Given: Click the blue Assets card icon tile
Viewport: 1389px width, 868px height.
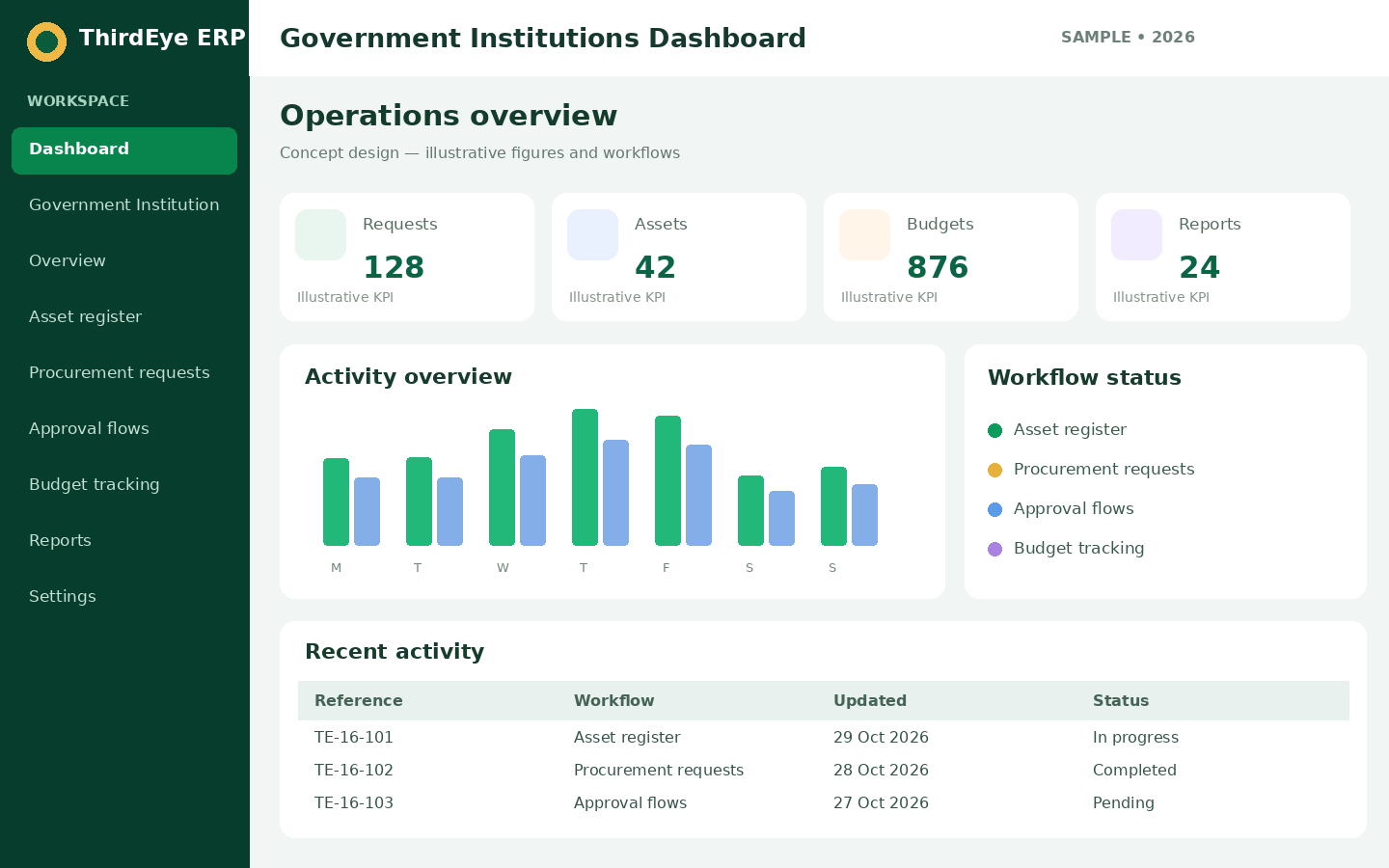Looking at the screenshot, I should coord(592,234).
